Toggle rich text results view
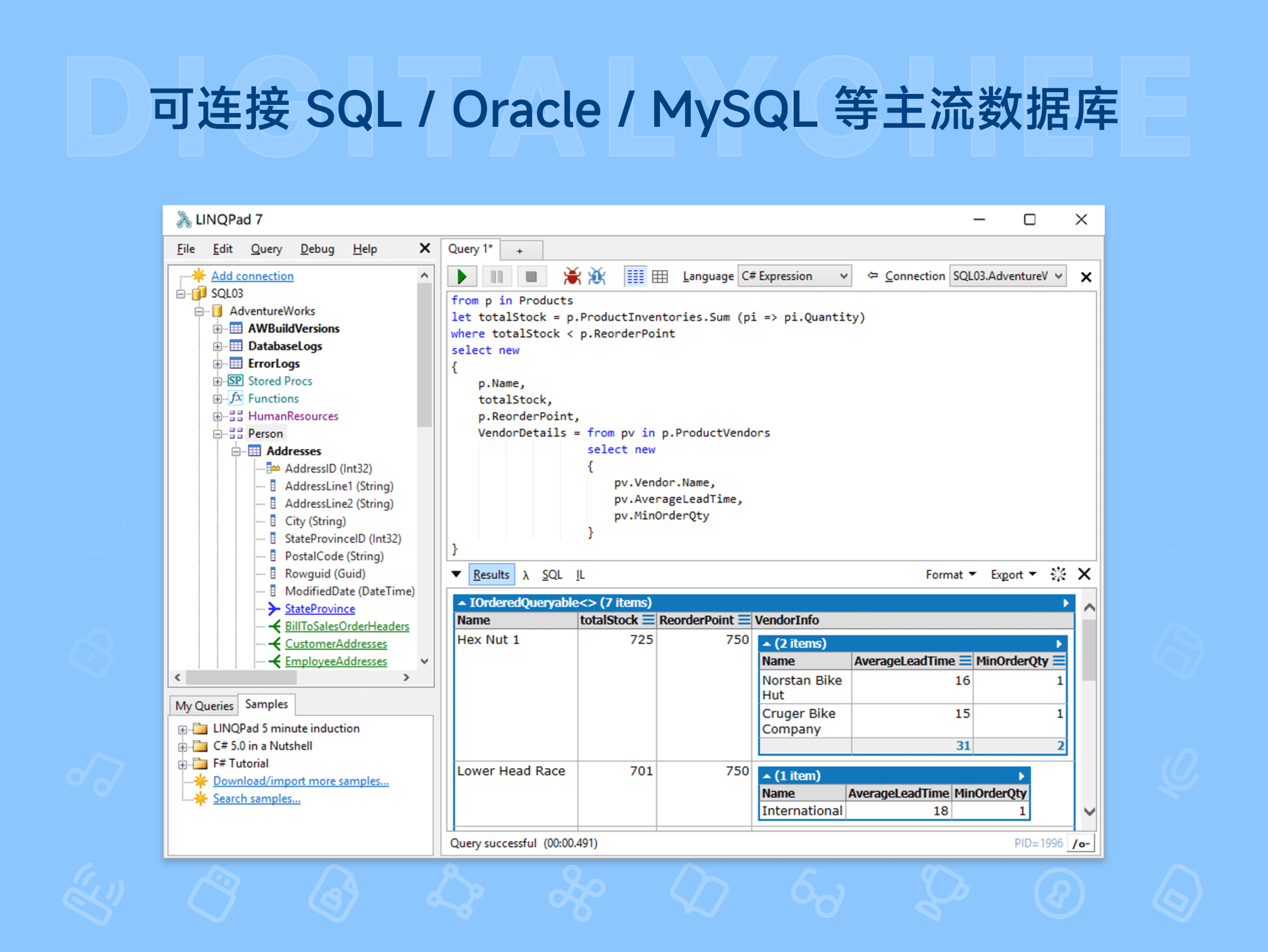 click(635, 276)
